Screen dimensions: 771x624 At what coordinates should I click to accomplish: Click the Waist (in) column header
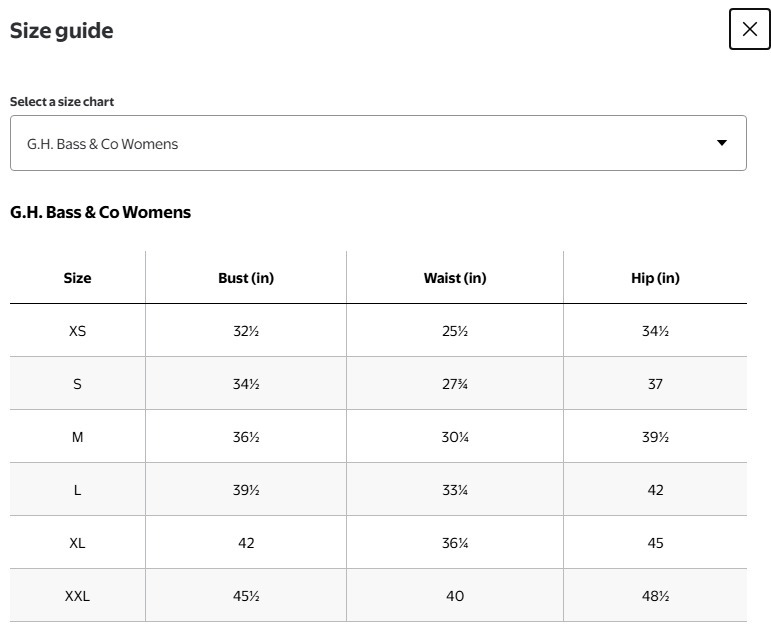(455, 278)
